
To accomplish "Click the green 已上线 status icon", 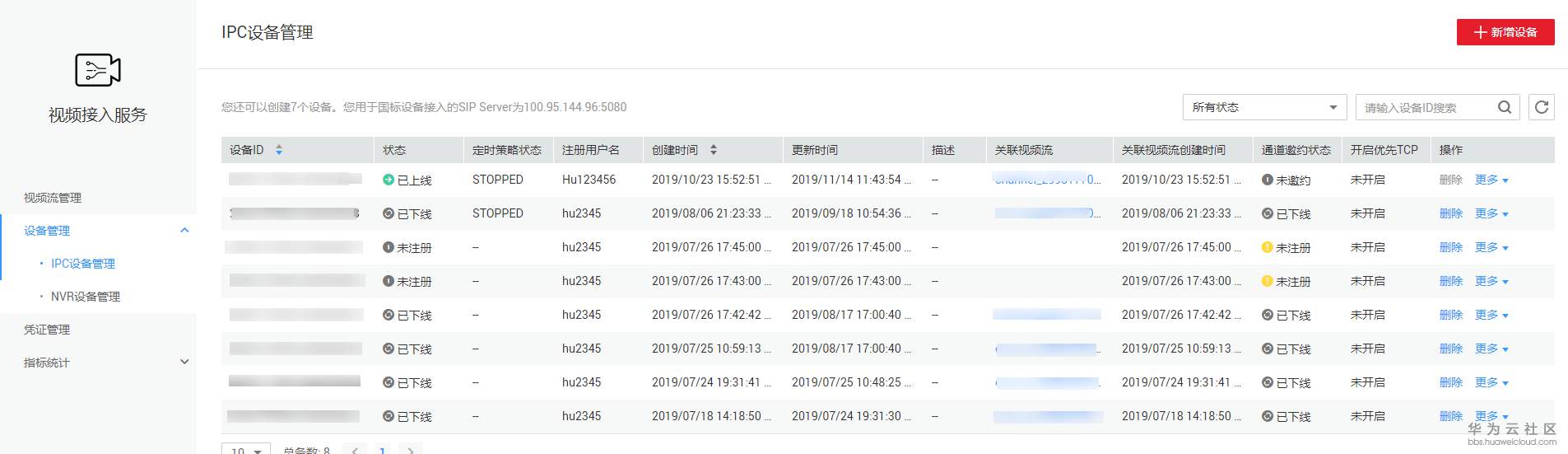I will pos(389,180).
